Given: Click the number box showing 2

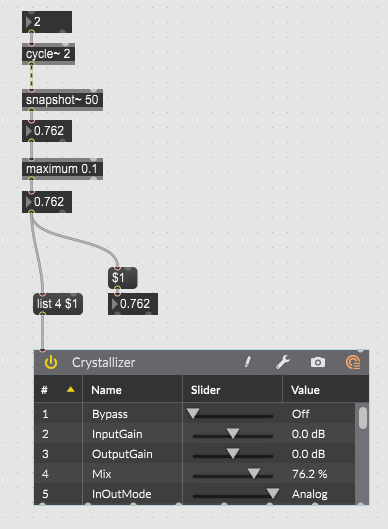Looking at the screenshot, I should coord(47,22).
